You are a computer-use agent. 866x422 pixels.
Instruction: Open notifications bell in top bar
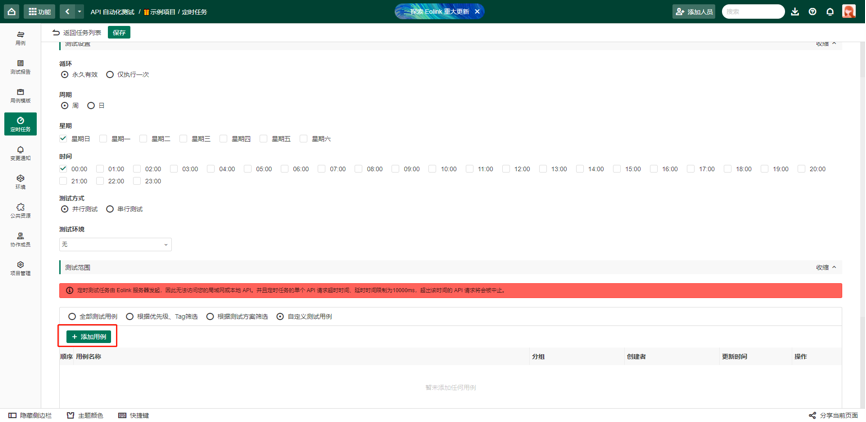click(830, 12)
